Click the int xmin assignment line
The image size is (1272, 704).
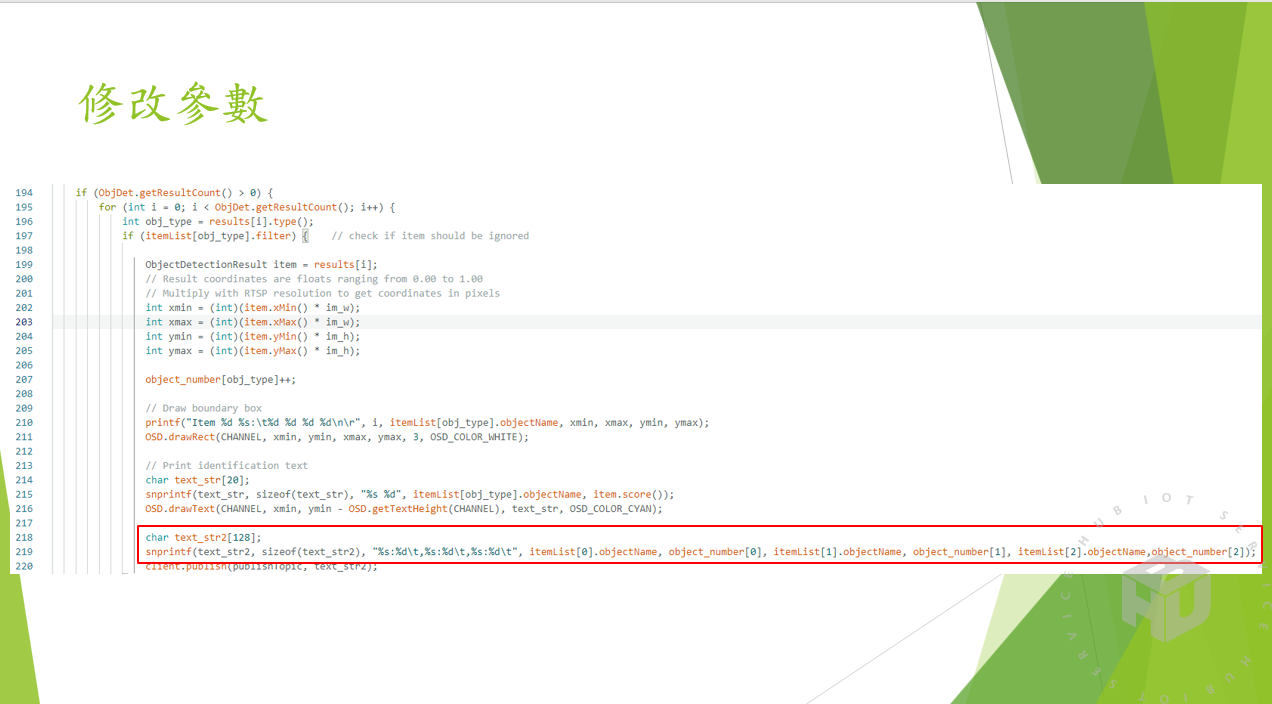(253, 308)
